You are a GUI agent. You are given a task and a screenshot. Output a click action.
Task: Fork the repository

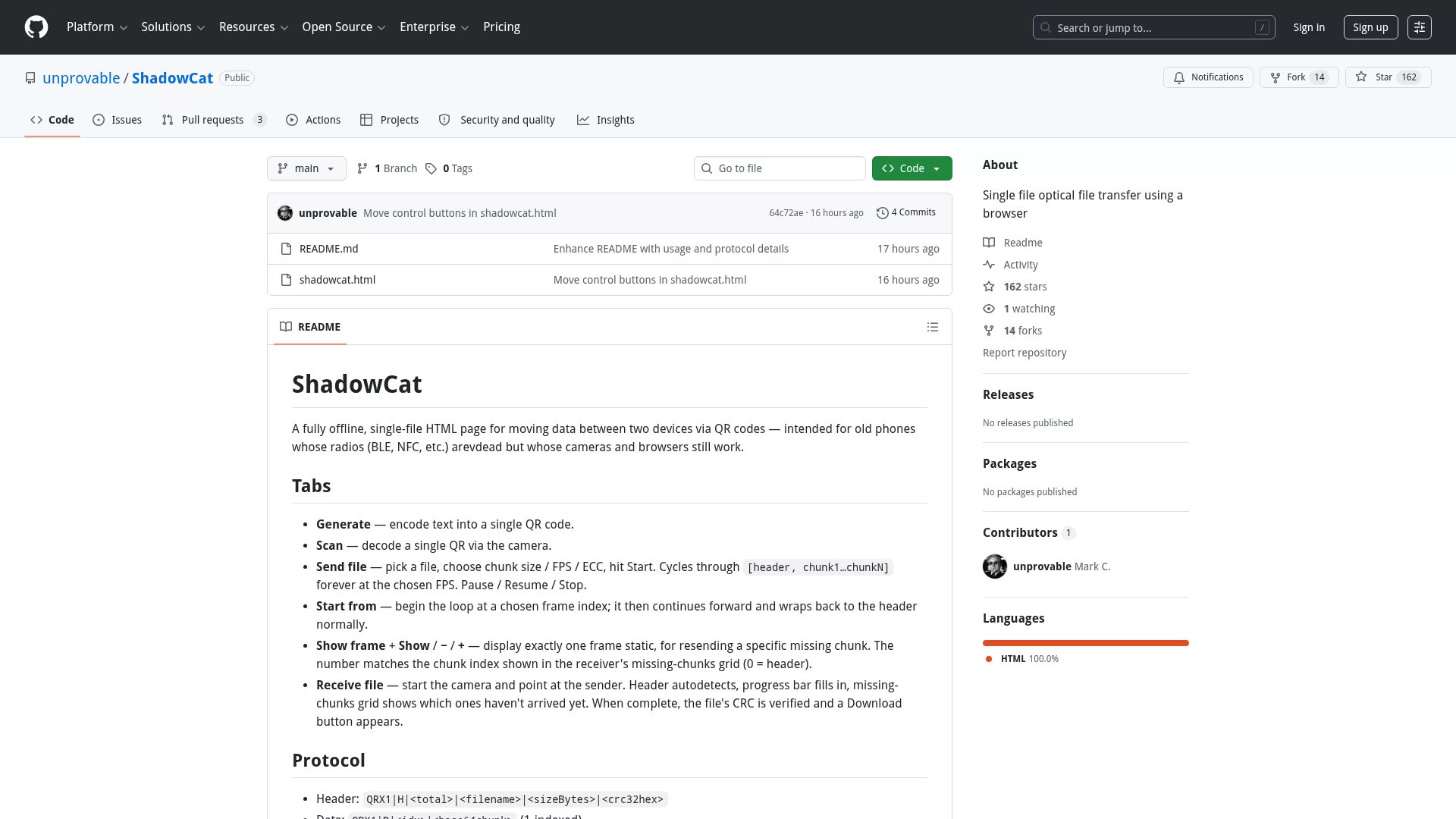(1299, 77)
